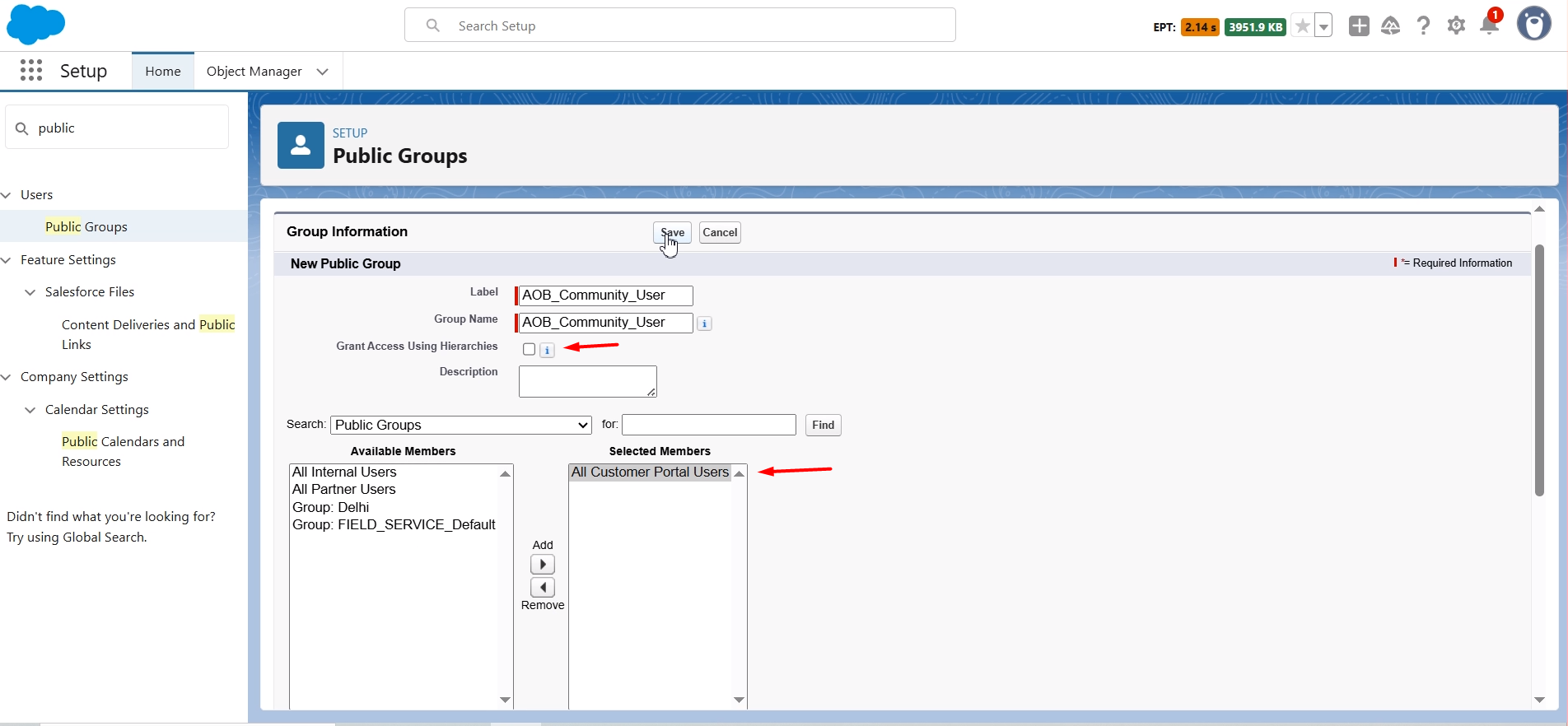
Task: Click the Label input field
Action: click(606, 296)
